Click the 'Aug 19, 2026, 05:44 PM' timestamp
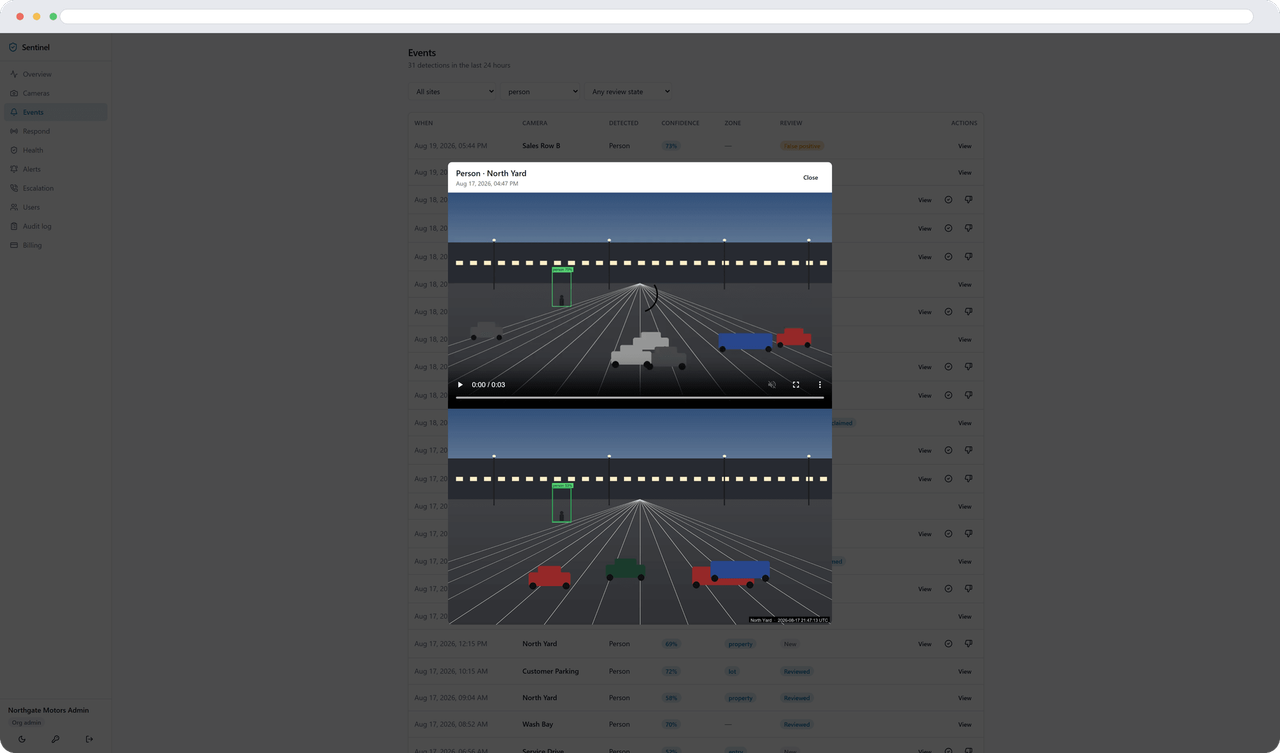Screen dimensions: 1280x753 pyautogui.click(x=451, y=146)
